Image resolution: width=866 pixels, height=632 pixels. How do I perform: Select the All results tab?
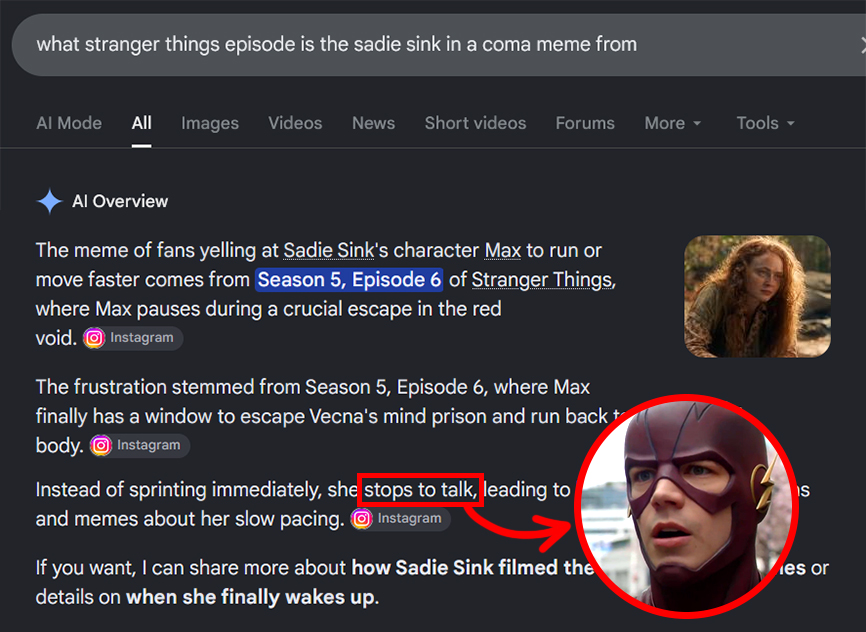click(x=141, y=123)
